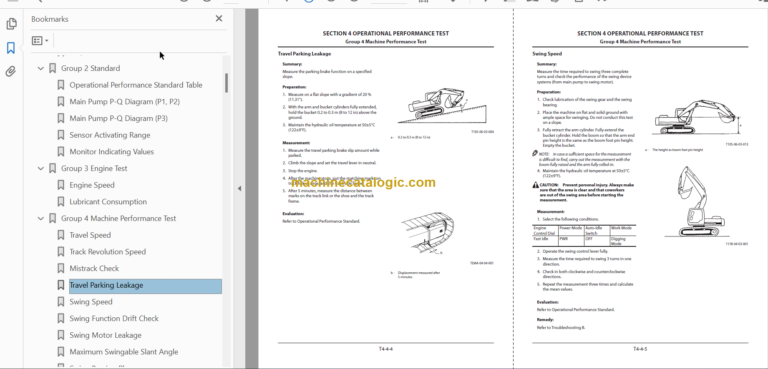Select the Group 3 Engine Test bookmark
Viewport: 768px width, 369px height.
[x=94, y=169]
